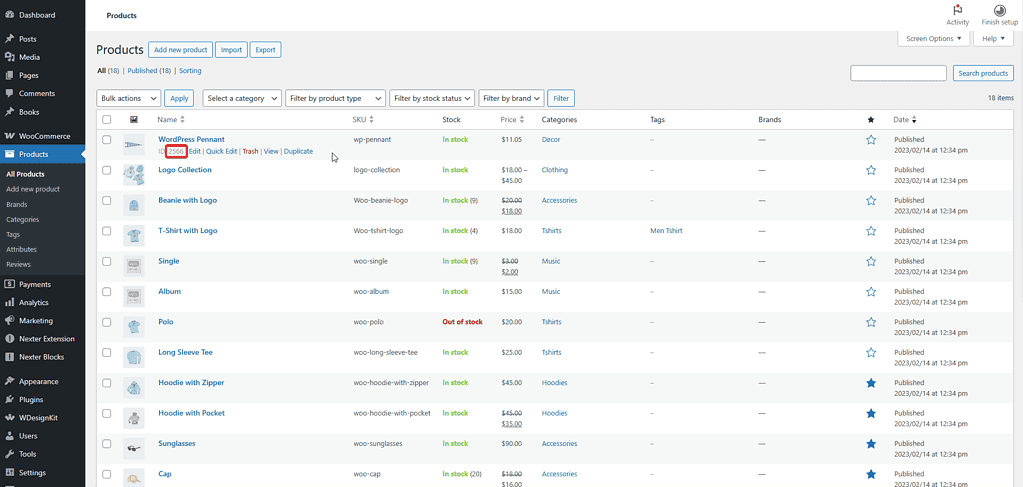This screenshot has height=487, width=1023.
Task: Open the WooCommerce logo icon
Action: click(x=9, y=136)
